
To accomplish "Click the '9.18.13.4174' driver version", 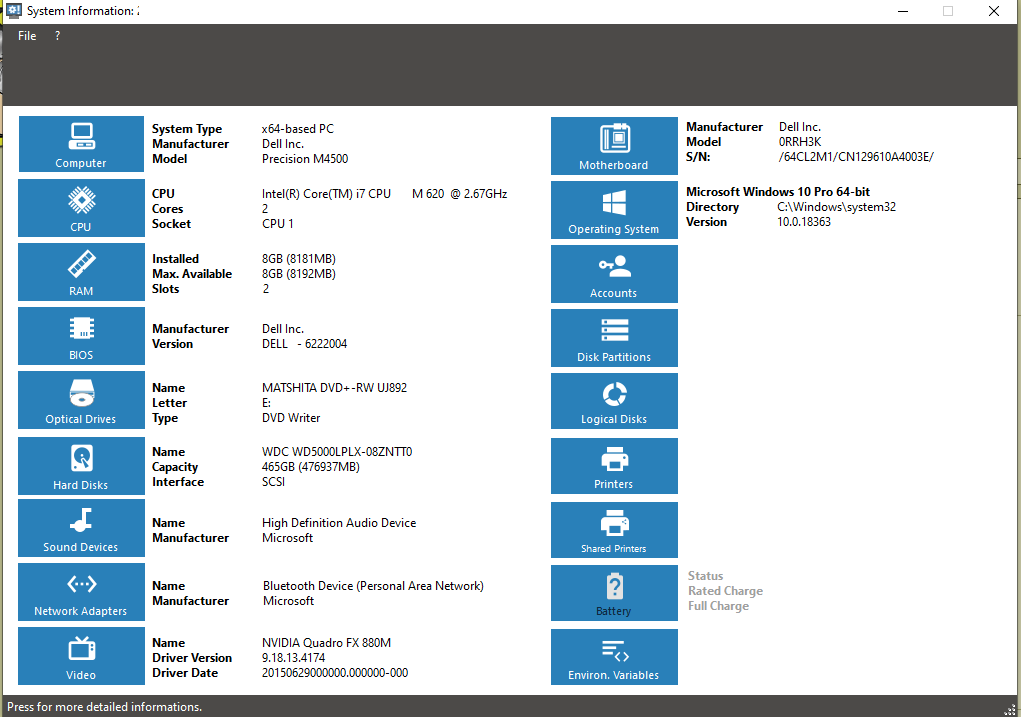I will [293, 658].
